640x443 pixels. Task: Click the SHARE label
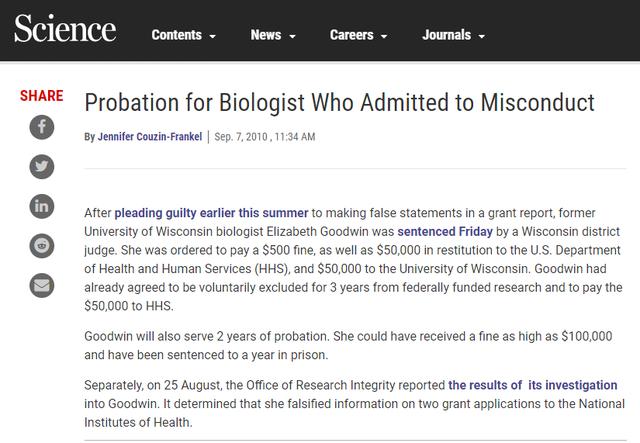click(41, 96)
